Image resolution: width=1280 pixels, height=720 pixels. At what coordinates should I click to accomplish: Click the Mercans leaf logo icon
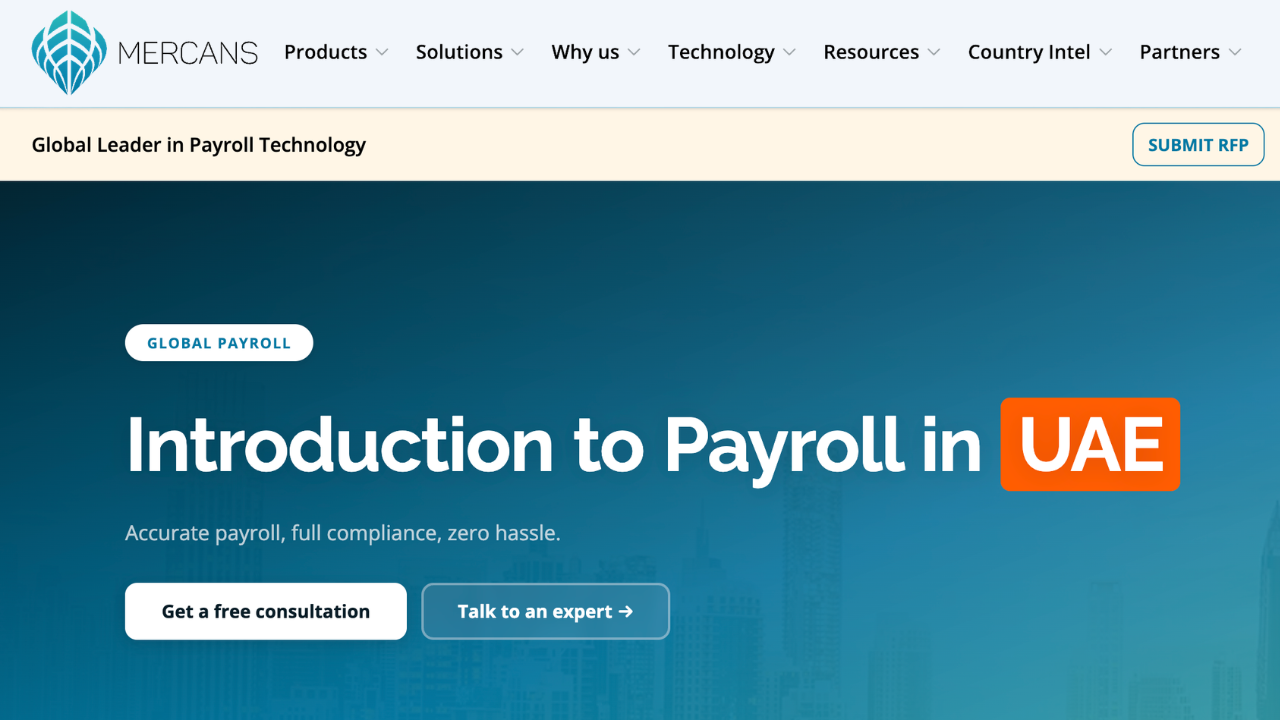tap(69, 53)
